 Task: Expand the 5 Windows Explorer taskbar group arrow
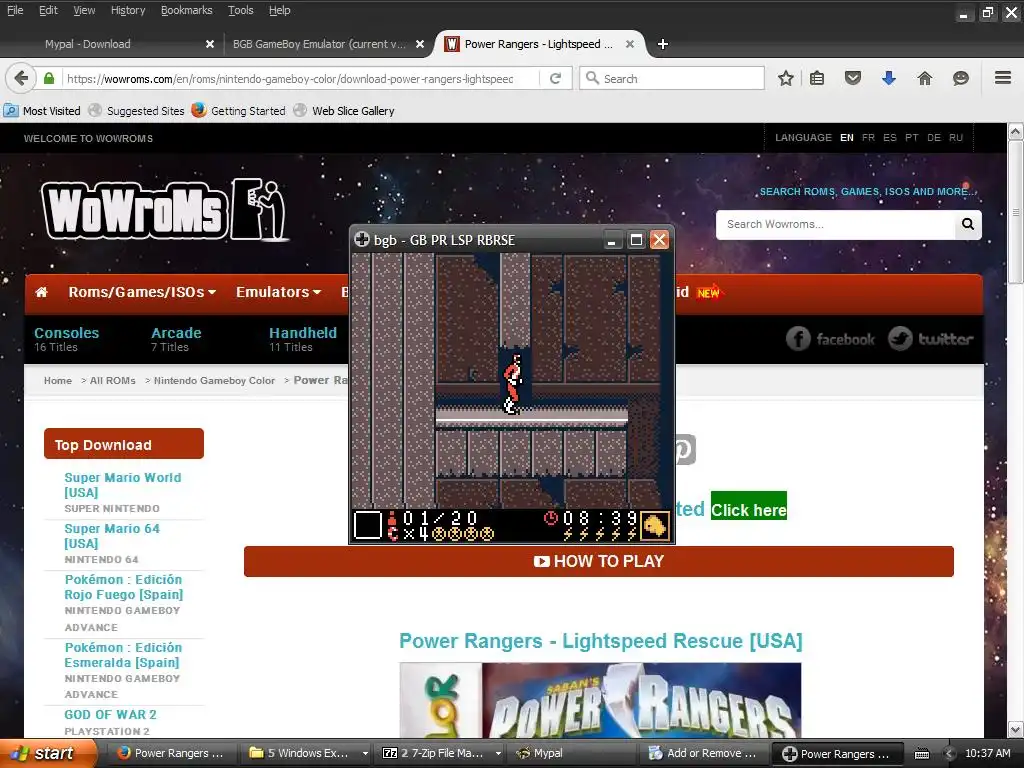coord(365,753)
